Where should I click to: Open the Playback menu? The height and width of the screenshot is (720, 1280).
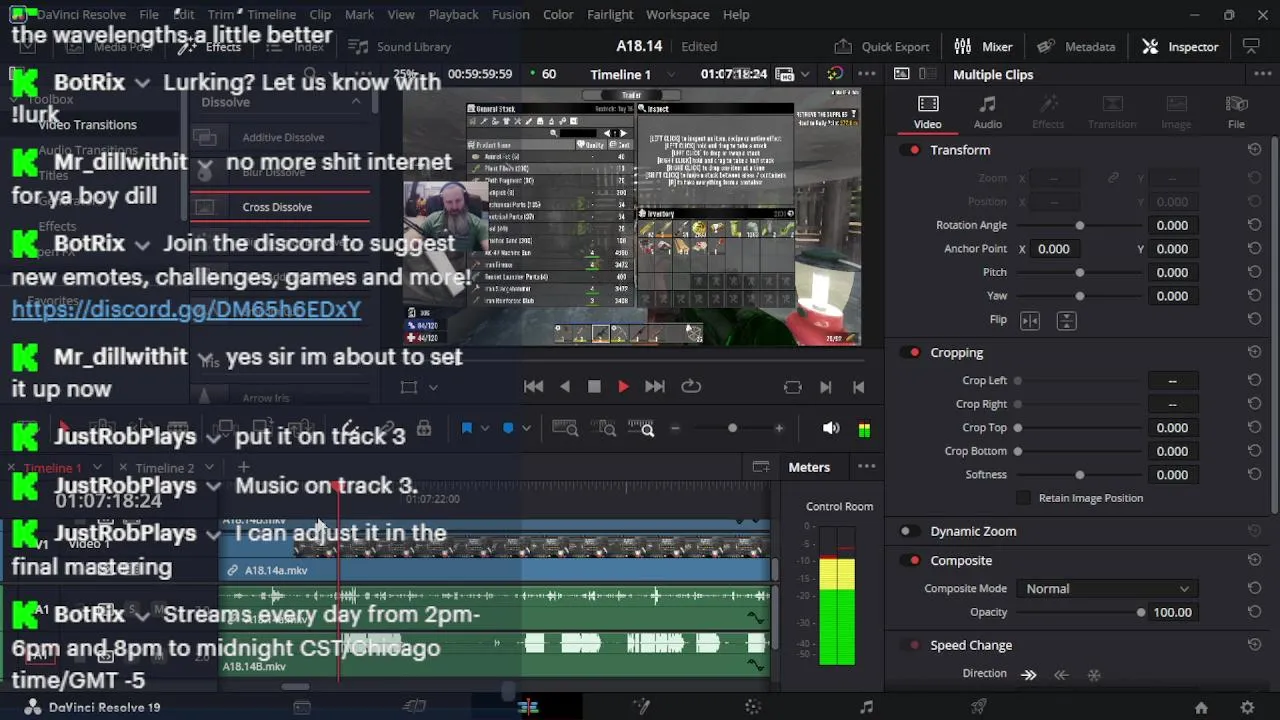[x=453, y=14]
